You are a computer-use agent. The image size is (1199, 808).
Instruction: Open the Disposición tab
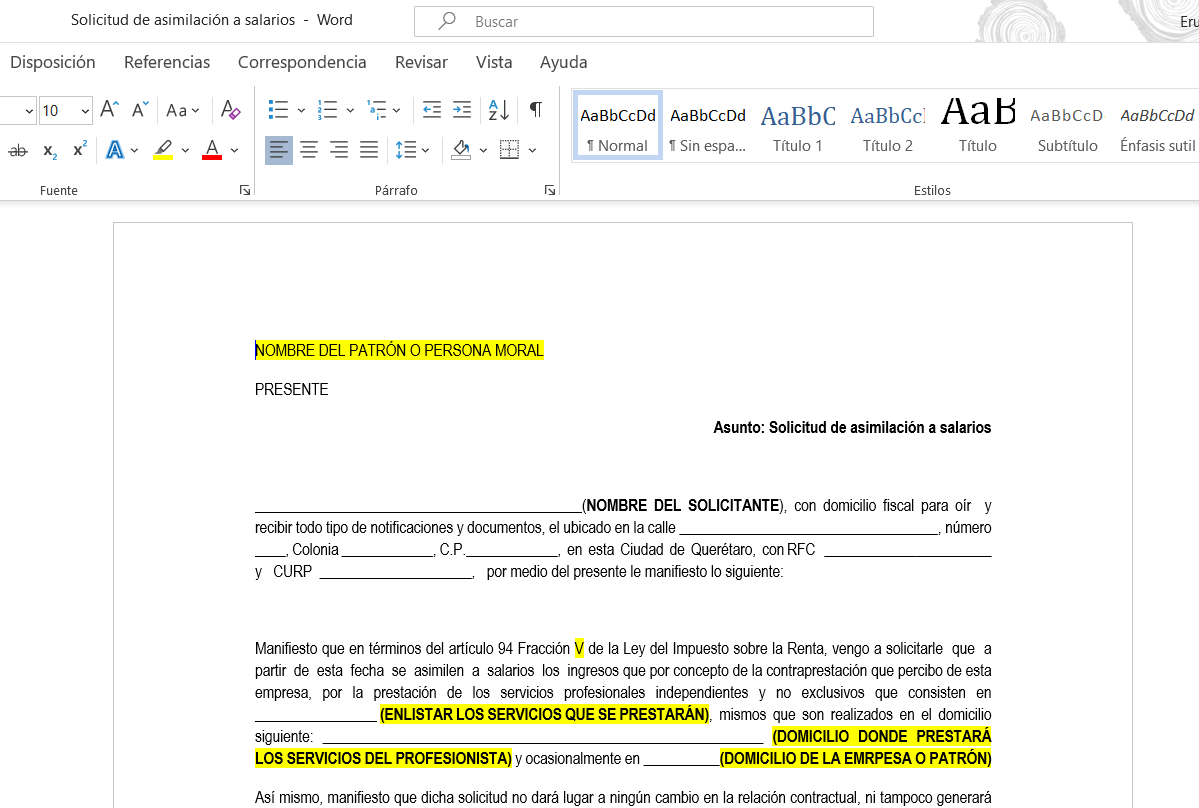[53, 62]
